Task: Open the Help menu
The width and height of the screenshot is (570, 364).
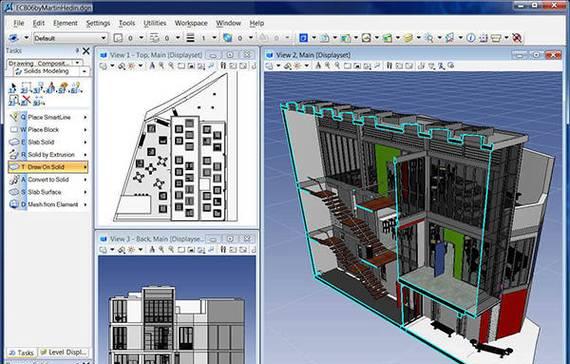Action: 256,23
